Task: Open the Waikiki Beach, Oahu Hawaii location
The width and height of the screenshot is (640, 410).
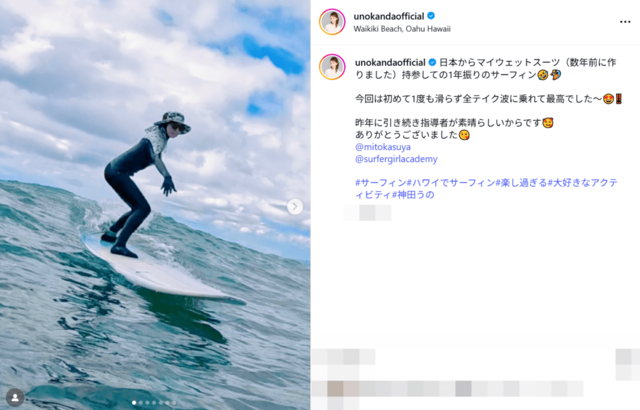Action: pyautogui.click(x=402, y=29)
